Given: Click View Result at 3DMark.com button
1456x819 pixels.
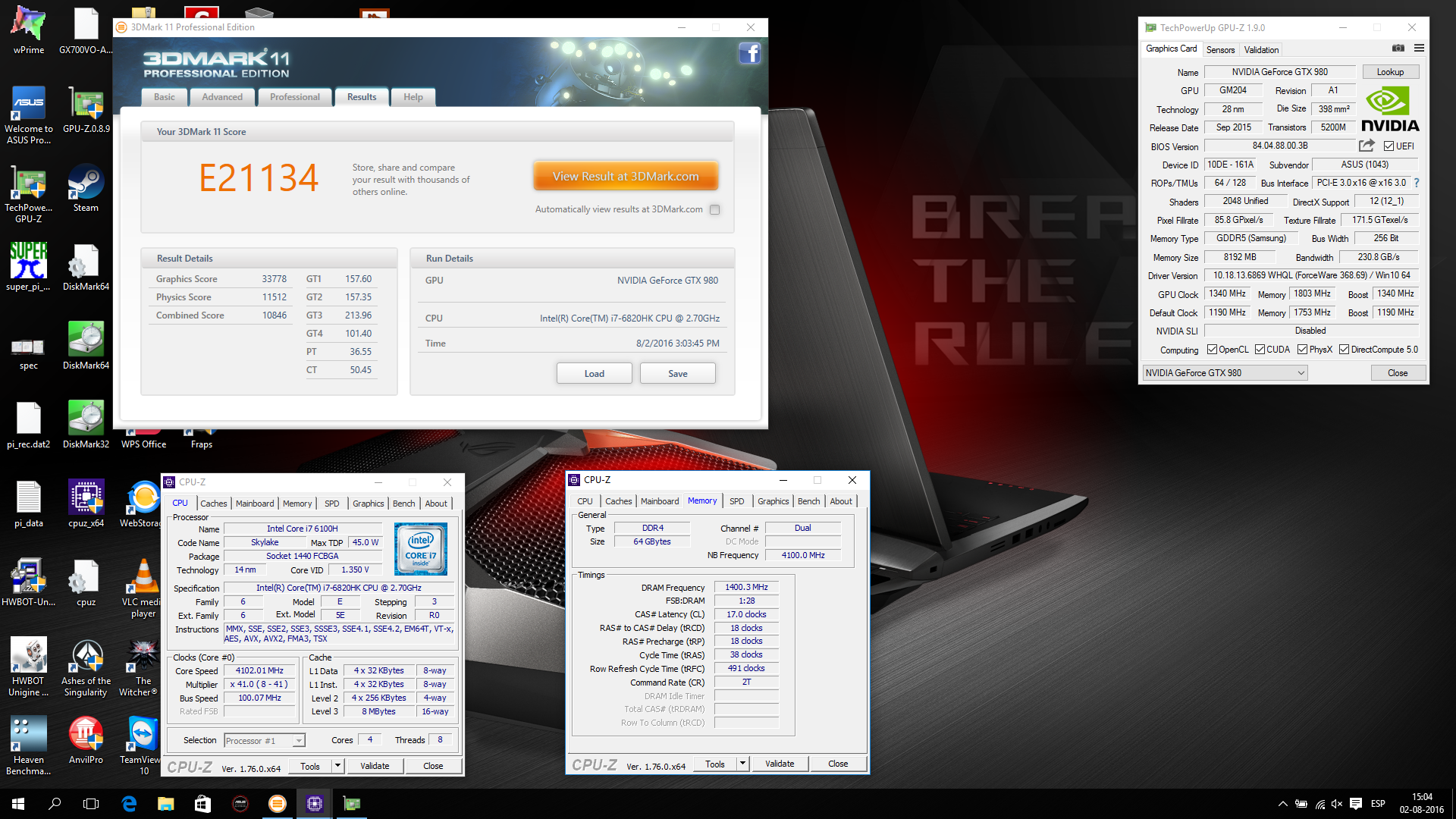Looking at the screenshot, I should (x=626, y=177).
